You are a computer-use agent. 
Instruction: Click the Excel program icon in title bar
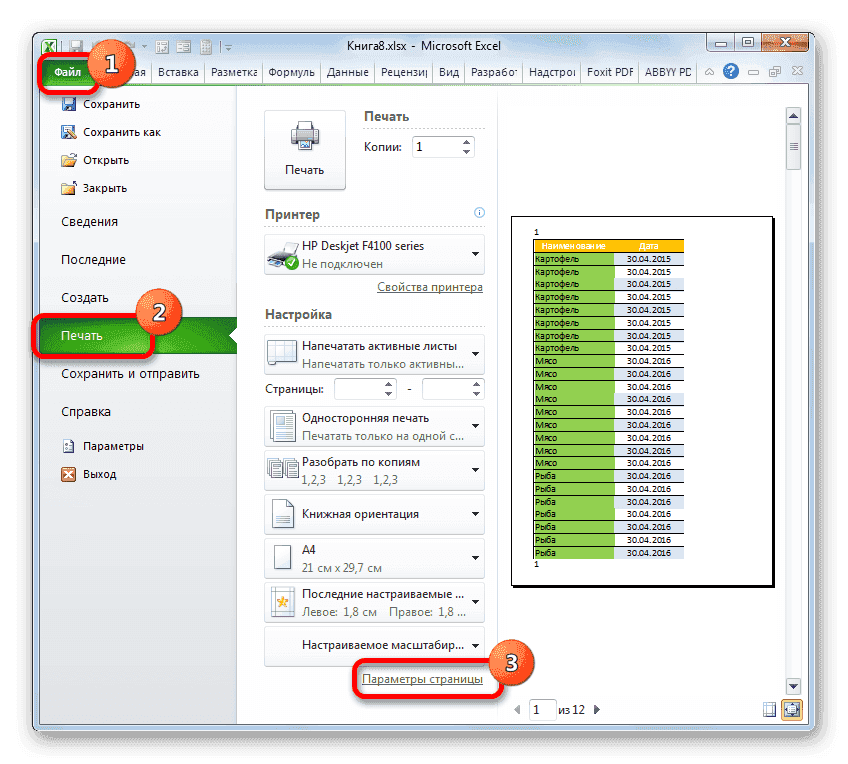coord(49,46)
